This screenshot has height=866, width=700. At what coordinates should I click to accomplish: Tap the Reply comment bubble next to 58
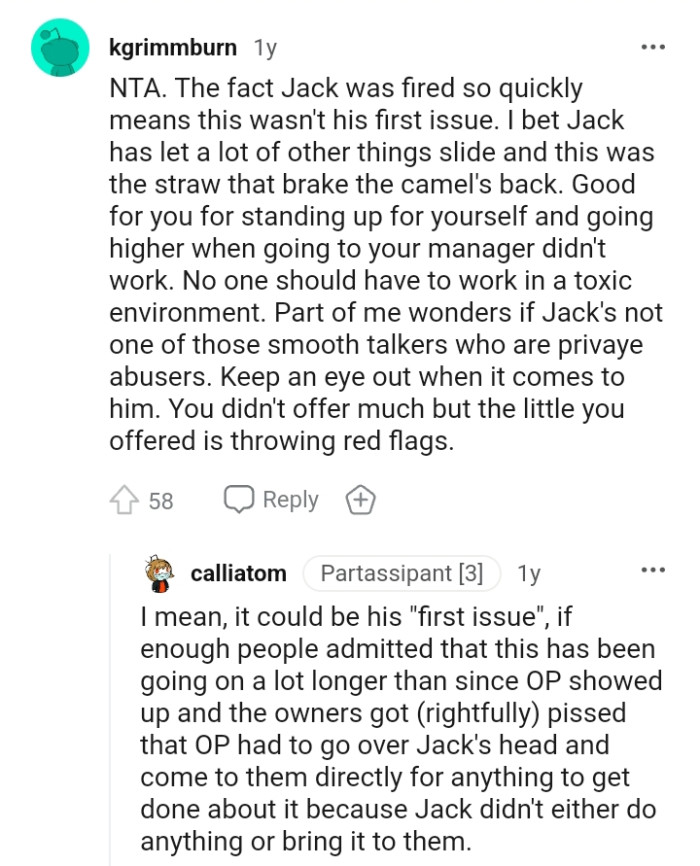click(x=238, y=498)
